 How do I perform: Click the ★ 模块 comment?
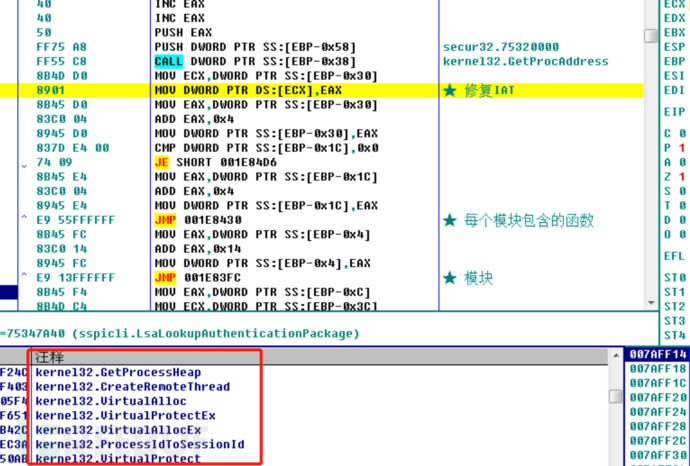(468, 278)
